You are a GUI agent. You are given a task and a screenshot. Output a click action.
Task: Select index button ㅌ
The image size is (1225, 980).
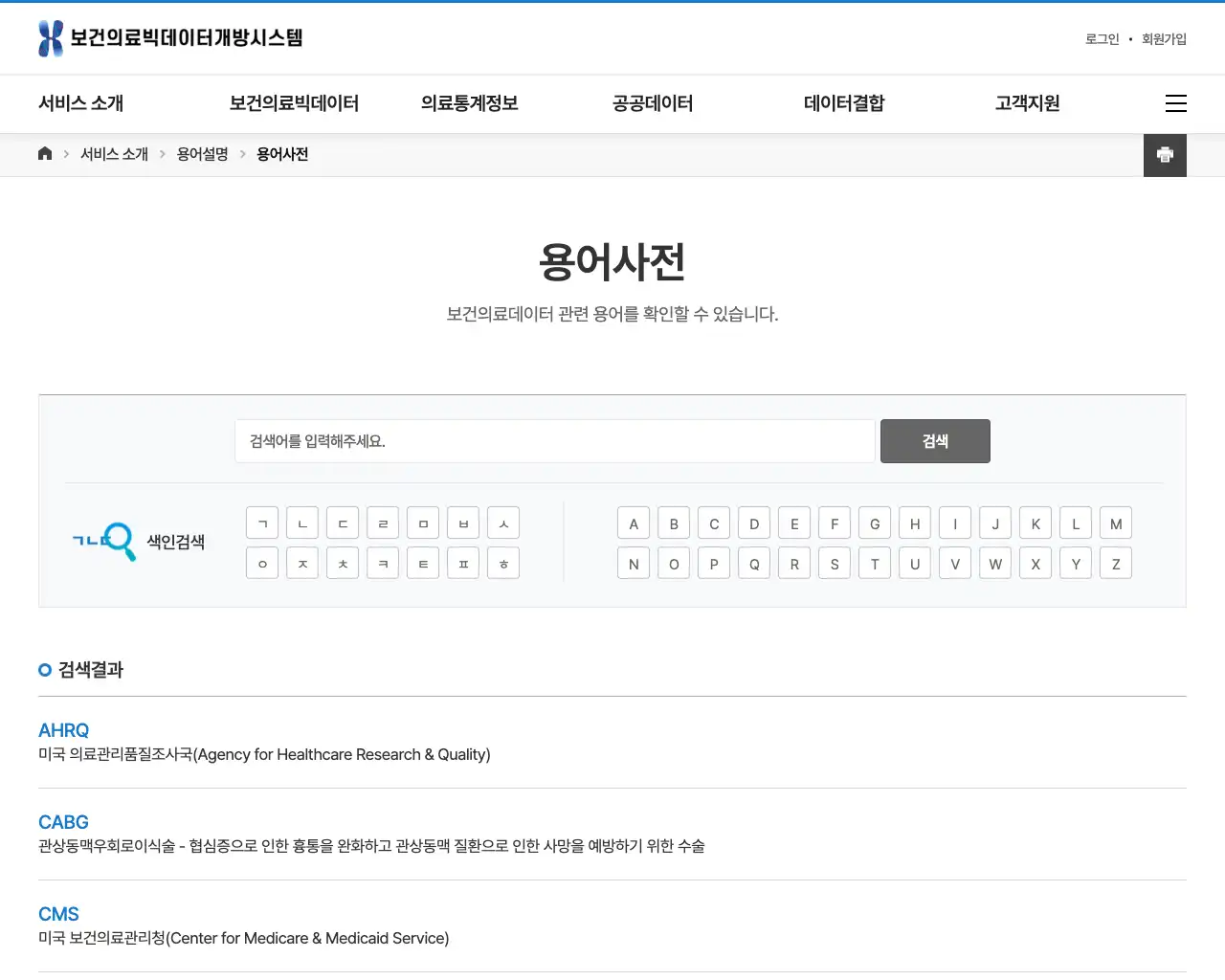pos(423,564)
